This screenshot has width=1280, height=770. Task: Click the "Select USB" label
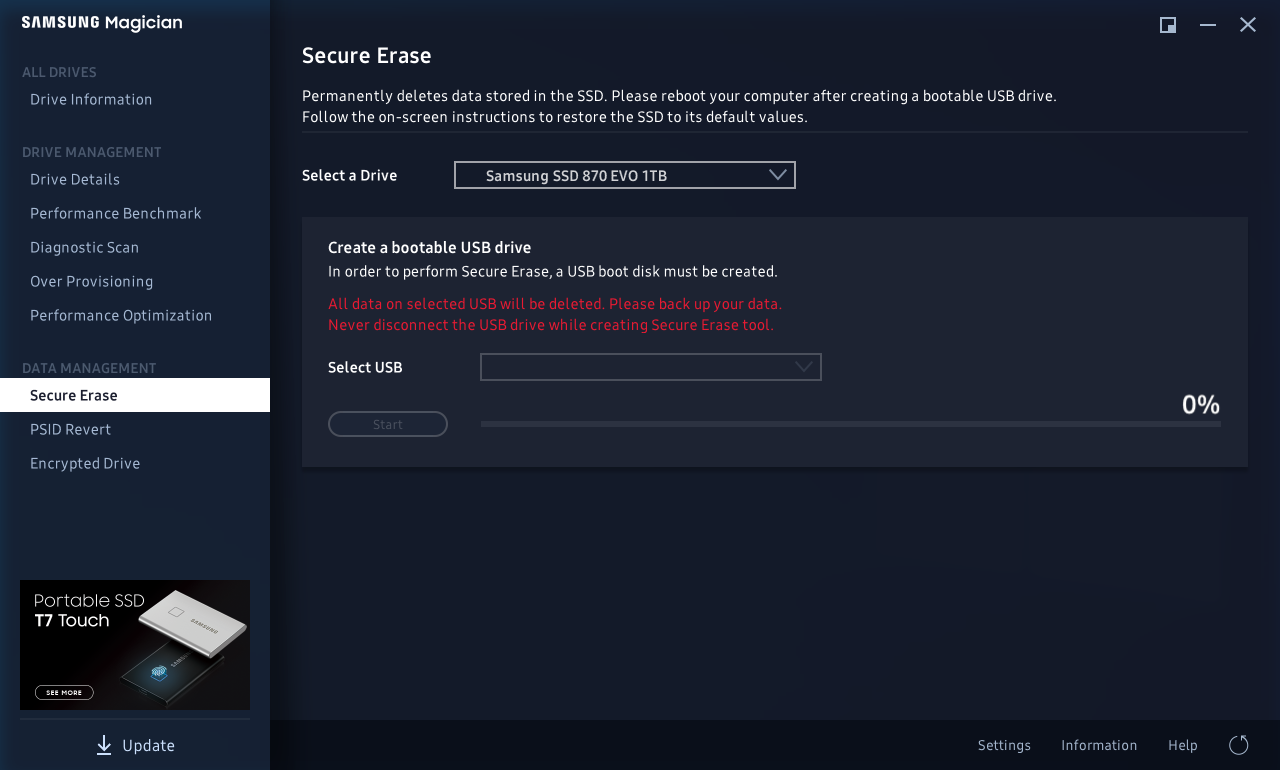click(x=365, y=367)
